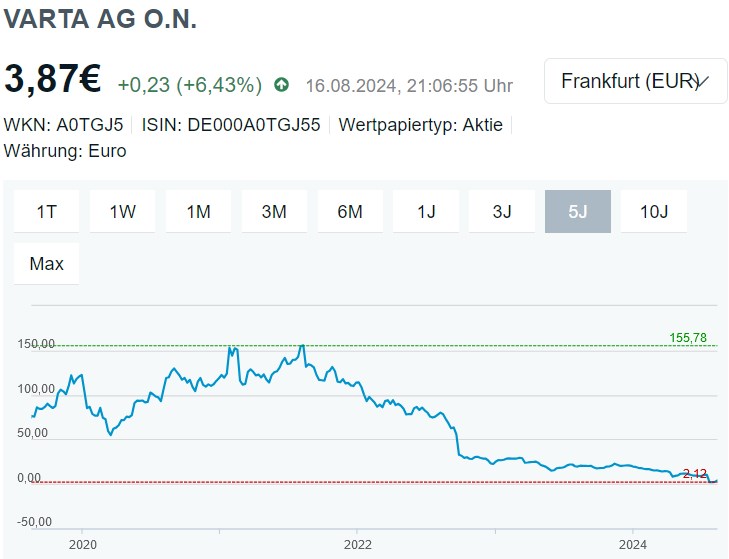Screen dimensions: 729x559
Task: Click the WKN A0TGJ5 code text
Action: 64,125
